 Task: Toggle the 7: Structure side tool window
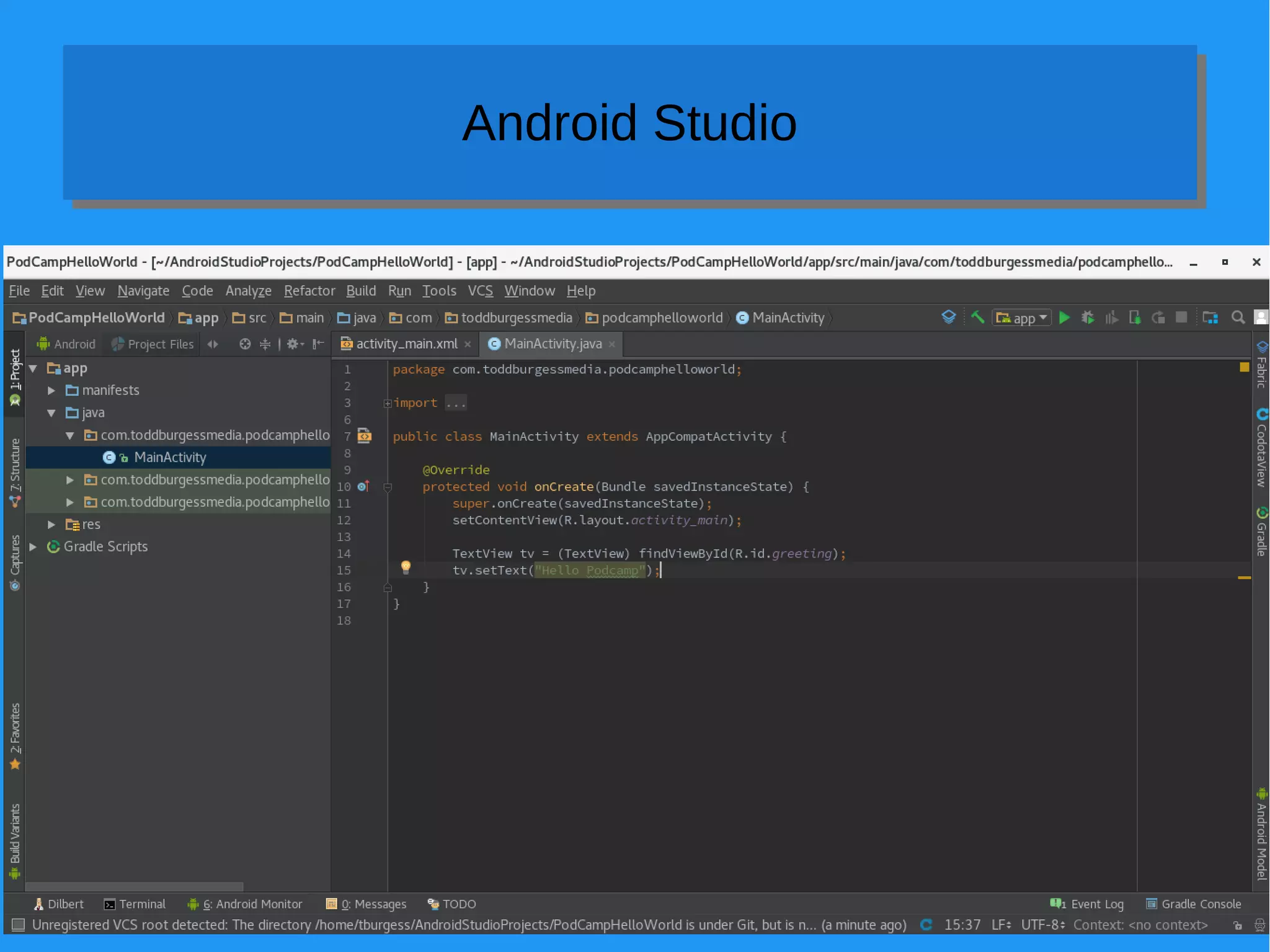15,473
